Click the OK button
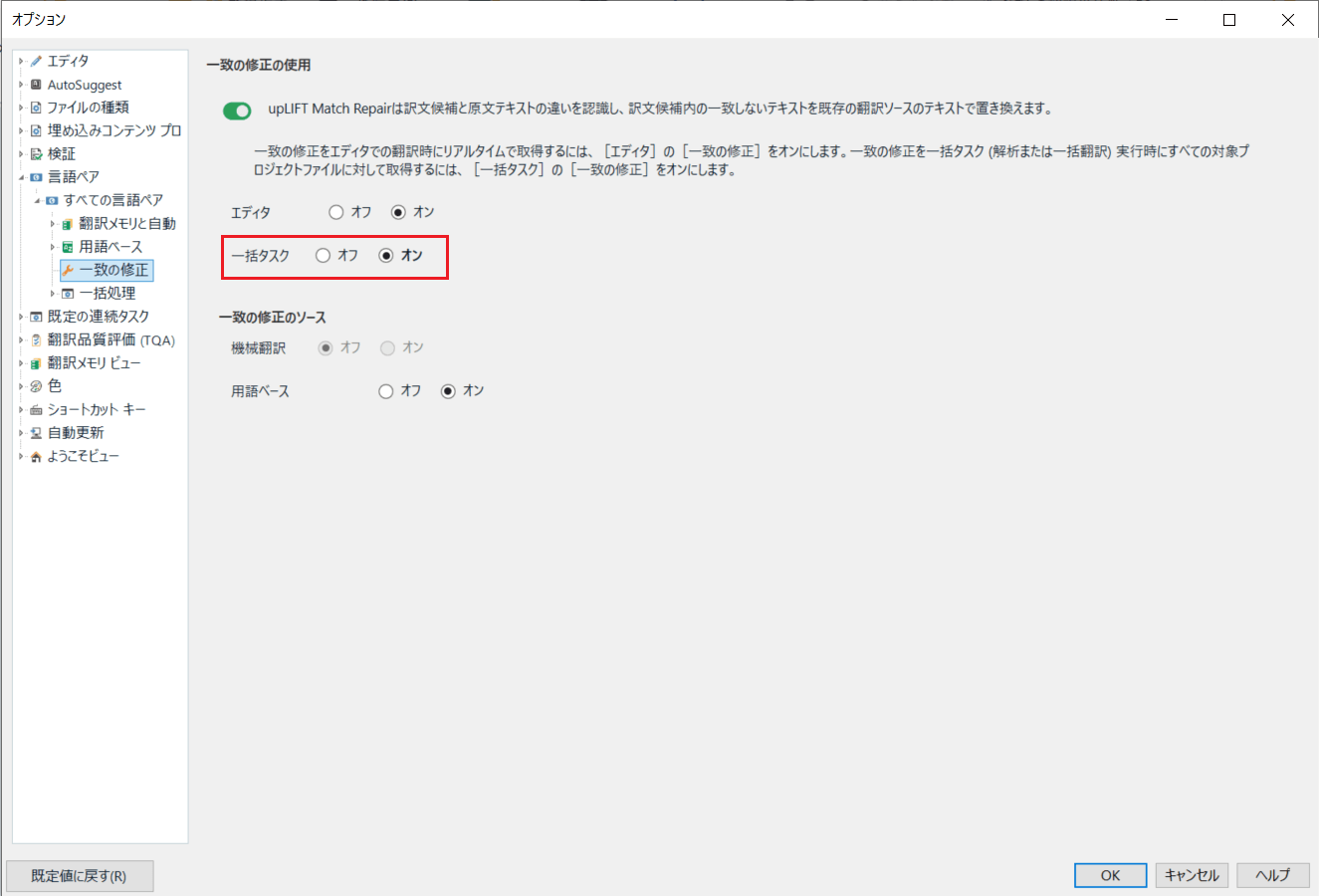Screen dimensions: 1319x896 pos(1110,875)
